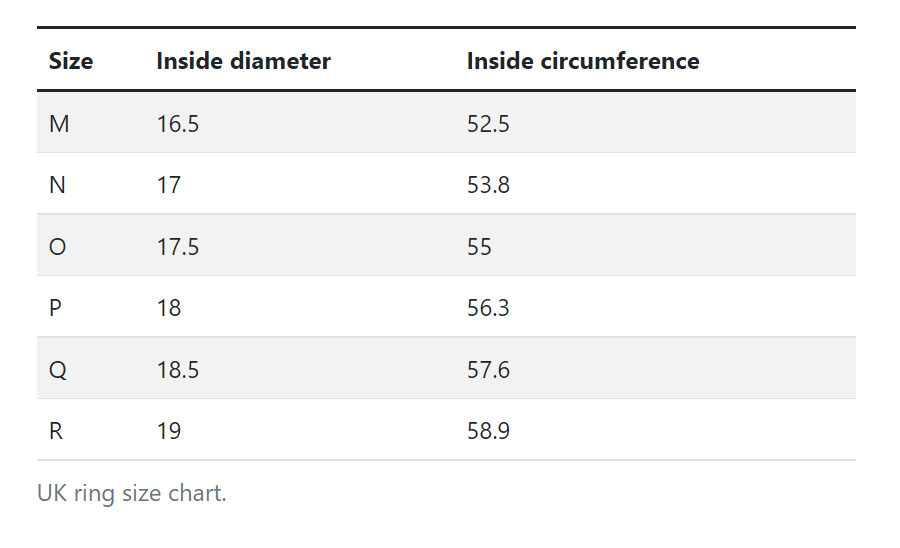
Task: Click the 52.5 circumference value
Action: [x=488, y=123]
